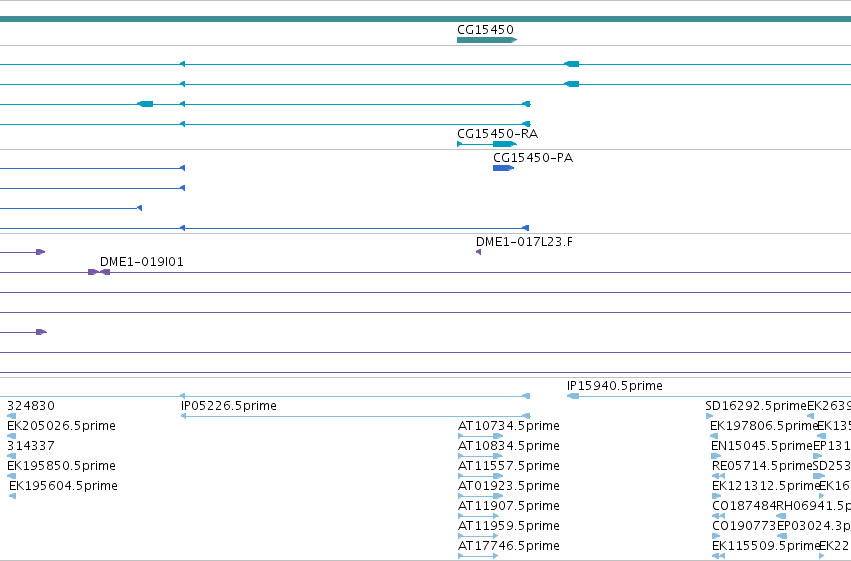Select the EK205026.5prime label

point(61,425)
